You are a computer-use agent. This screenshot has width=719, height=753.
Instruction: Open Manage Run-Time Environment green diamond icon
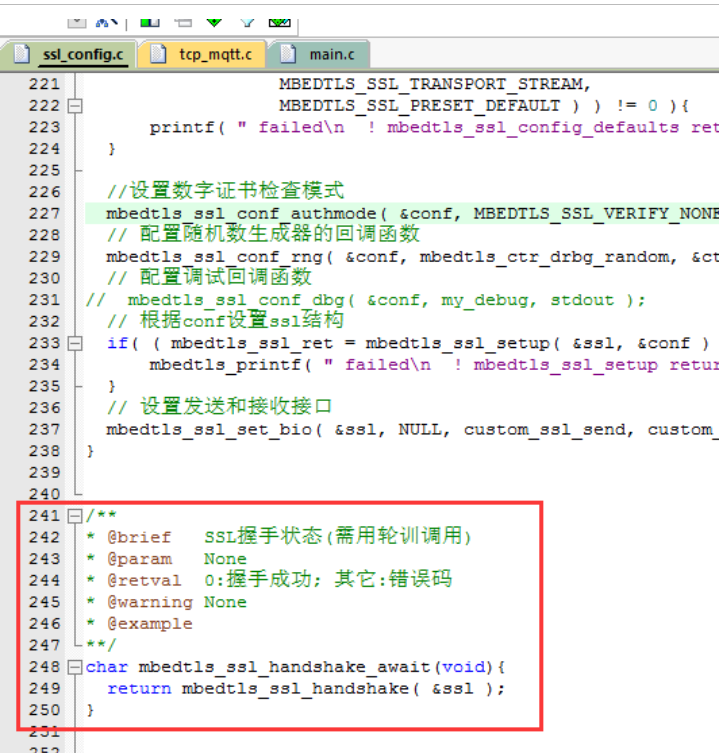pos(214,20)
